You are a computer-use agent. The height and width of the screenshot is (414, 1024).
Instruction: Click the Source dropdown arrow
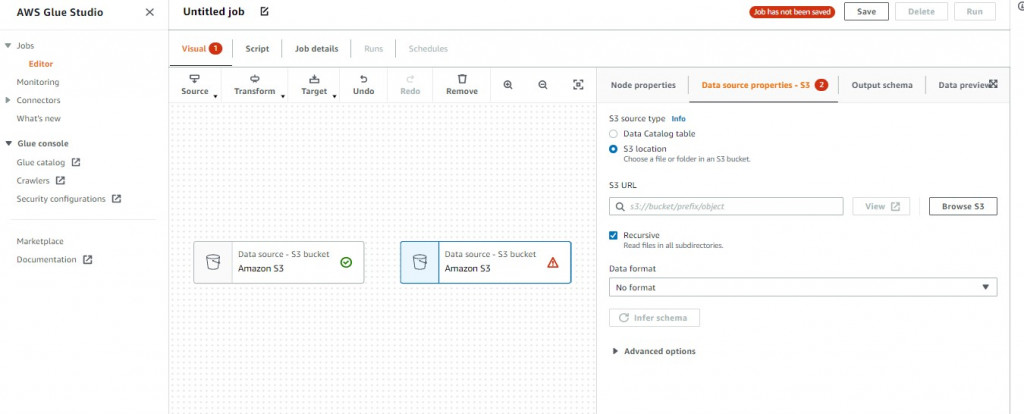(x=216, y=96)
